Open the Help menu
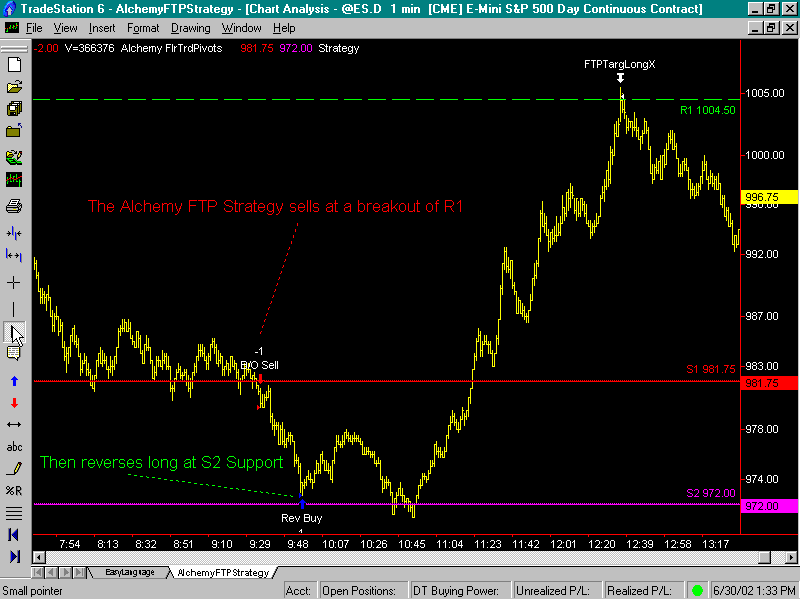 (x=284, y=28)
